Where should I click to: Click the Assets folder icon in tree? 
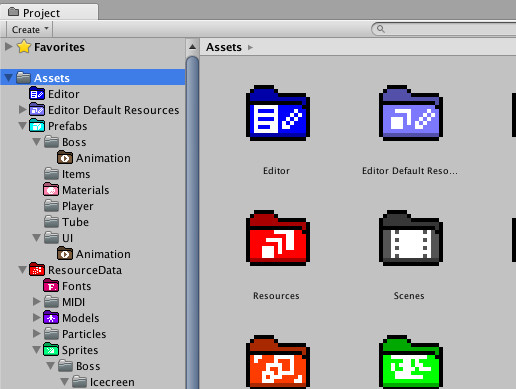(x=23, y=78)
